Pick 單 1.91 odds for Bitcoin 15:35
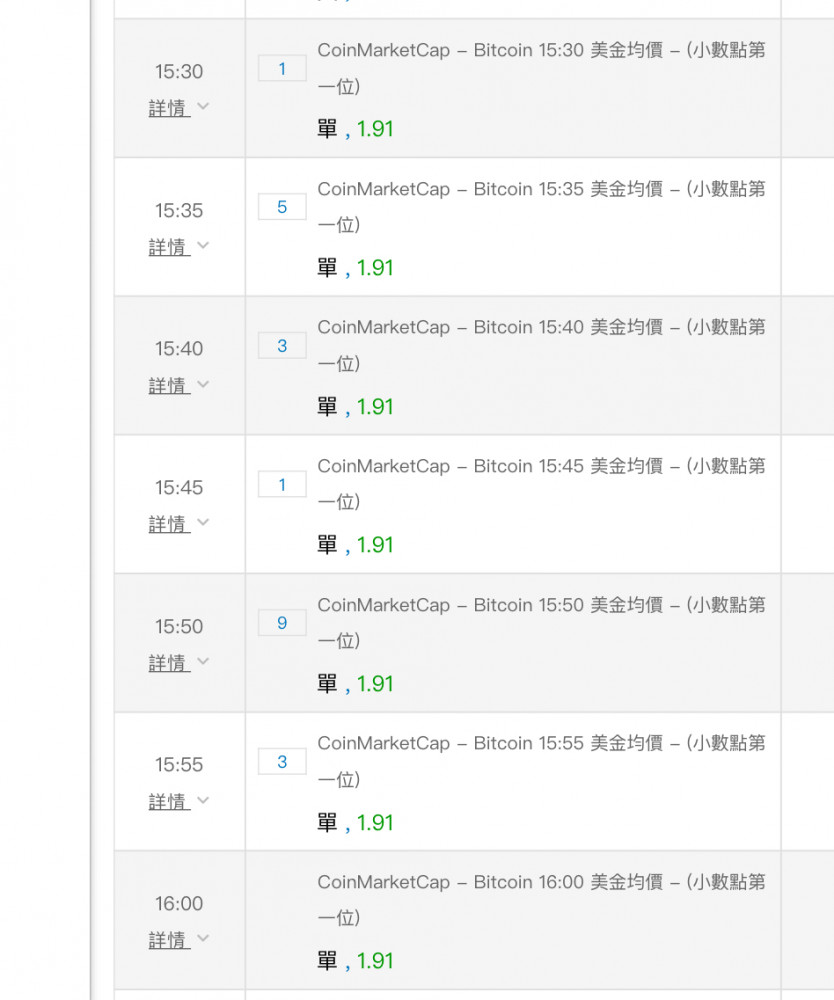 tap(356, 268)
